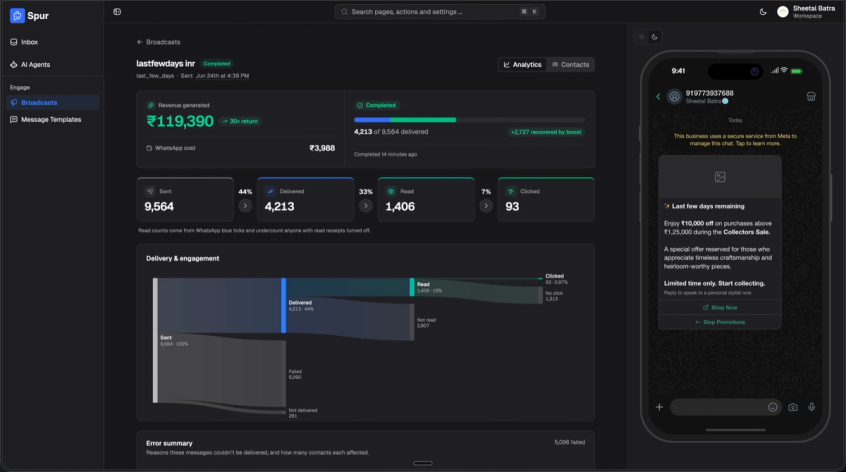
Task: Click the Failed 5,090 chart label
Action: 295,374
